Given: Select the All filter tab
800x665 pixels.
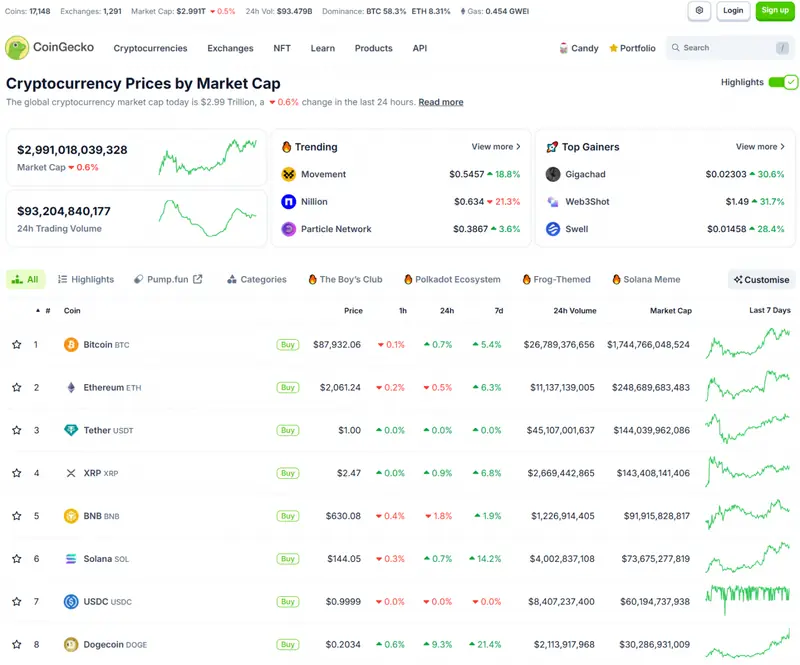Looking at the screenshot, I should pos(26,279).
